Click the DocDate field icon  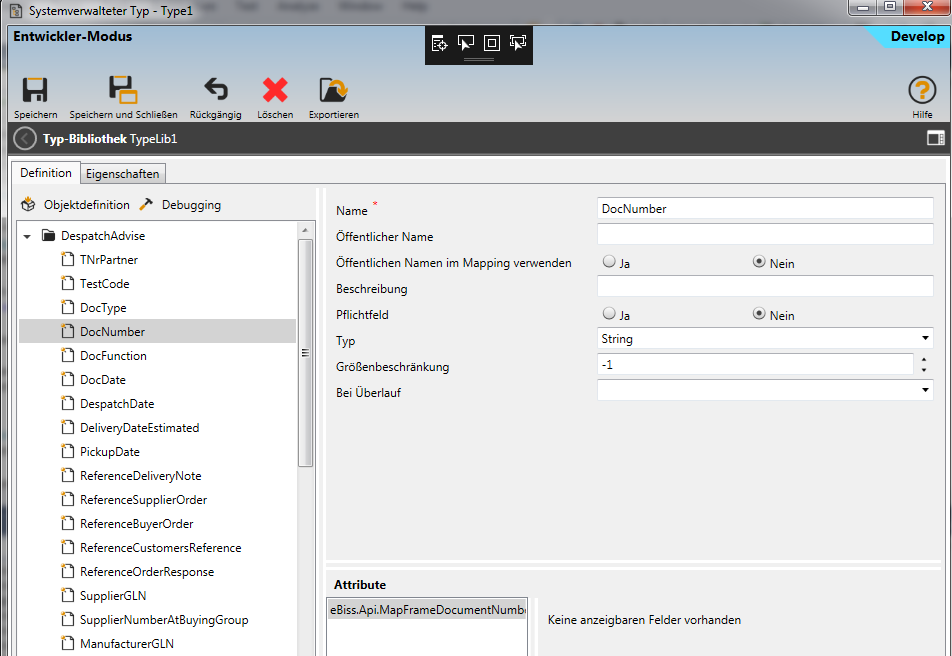[x=67, y=380]
